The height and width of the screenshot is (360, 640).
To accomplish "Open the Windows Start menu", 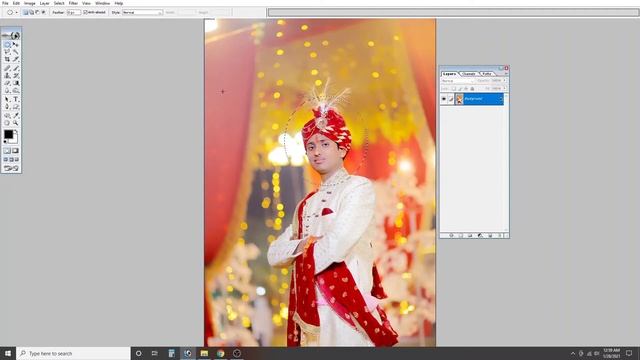I will [x=8, y=353].
